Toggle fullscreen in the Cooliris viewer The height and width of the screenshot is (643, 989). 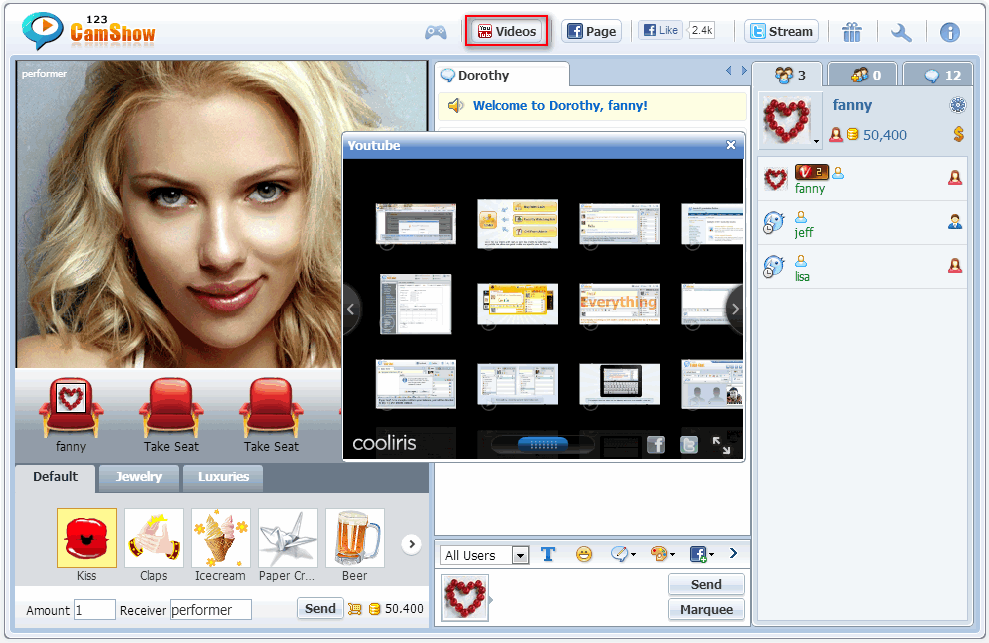(720, 445)
